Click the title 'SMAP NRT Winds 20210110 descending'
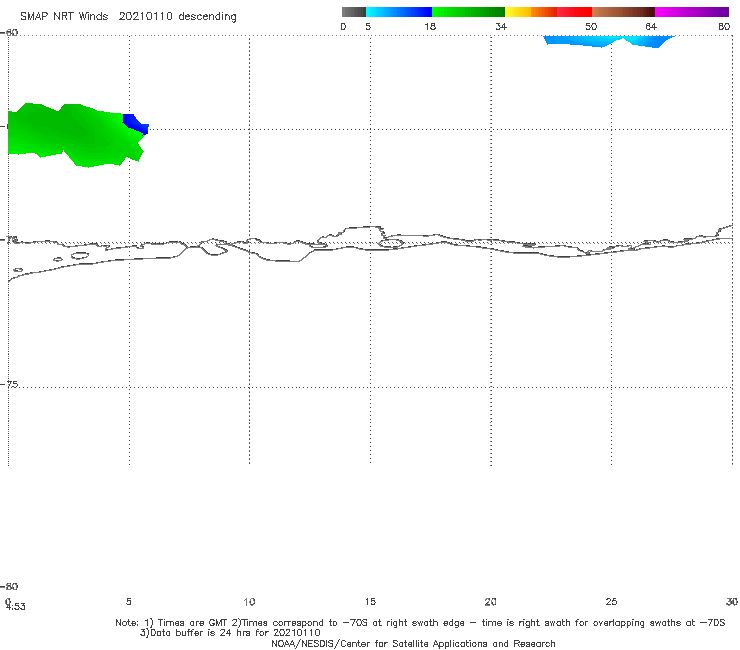This screenshot has height=650, width=740. (x=128, y=17)
